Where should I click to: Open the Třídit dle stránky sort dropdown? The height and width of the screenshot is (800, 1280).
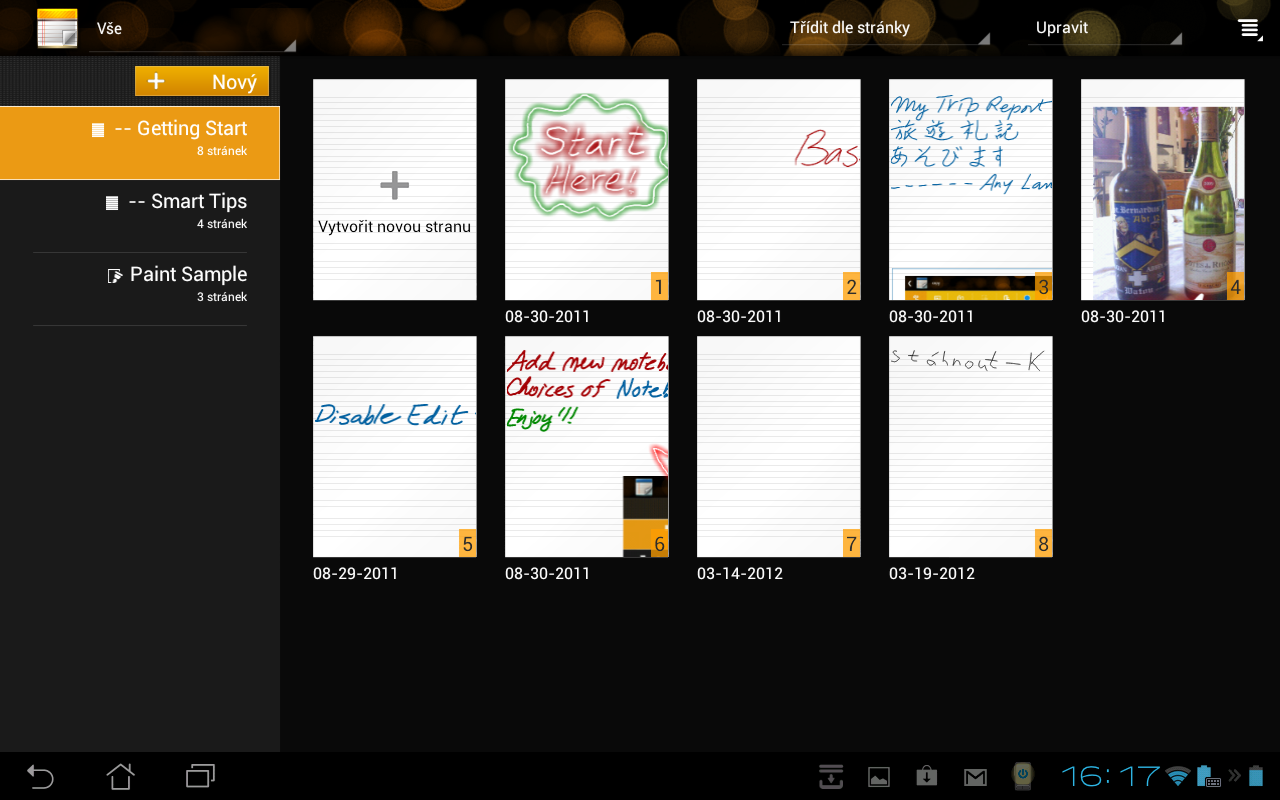pos(884,28)
